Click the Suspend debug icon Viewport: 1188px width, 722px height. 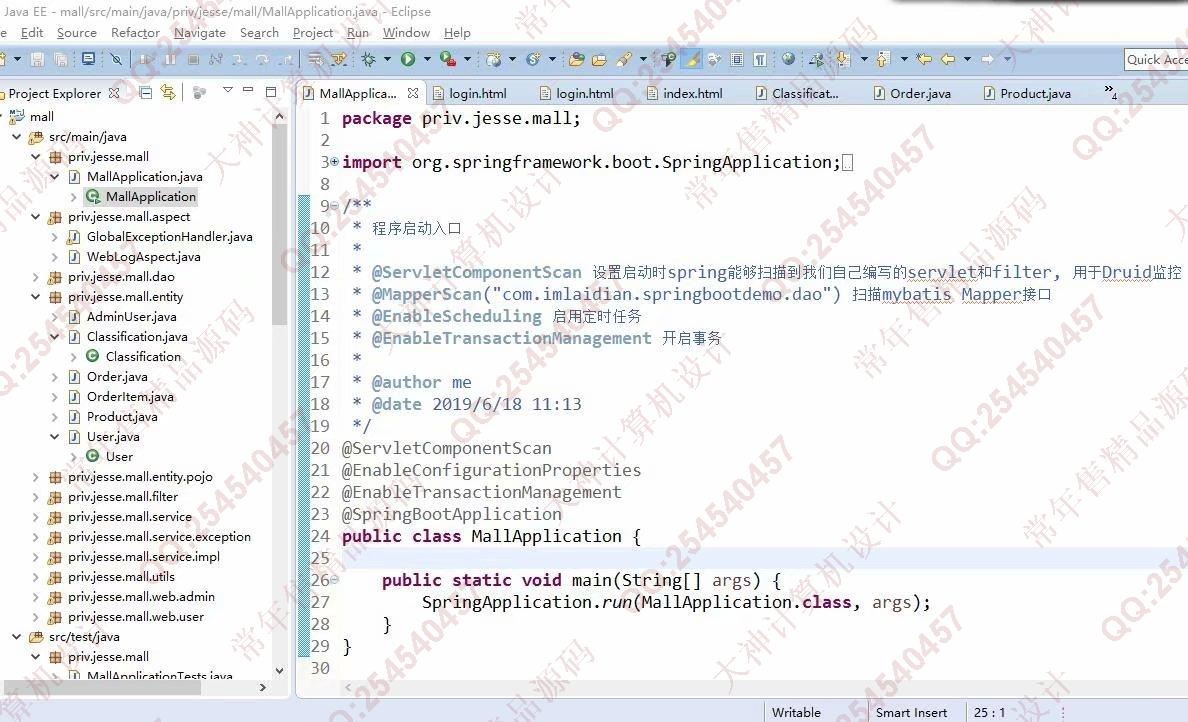click(x=170, y=59)
